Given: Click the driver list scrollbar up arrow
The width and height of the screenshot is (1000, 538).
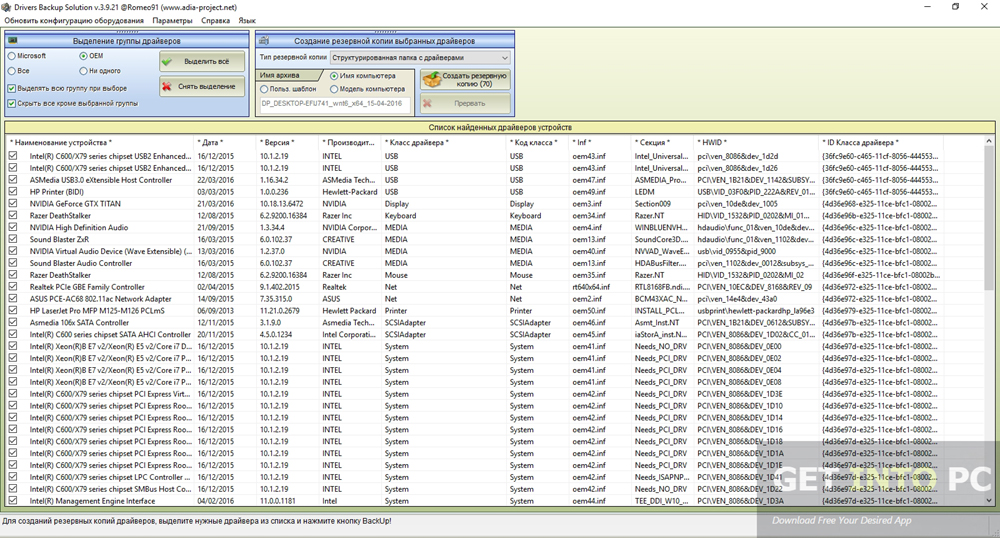Looking at the screenshot, I should [x=989, y=141].
